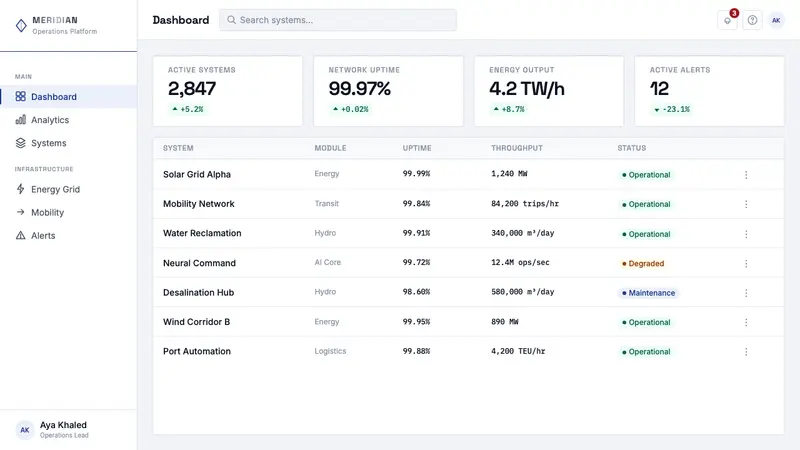Click the 1,240 MW throughput value
This screenshot has width=800, height=450.
[509, 173]
